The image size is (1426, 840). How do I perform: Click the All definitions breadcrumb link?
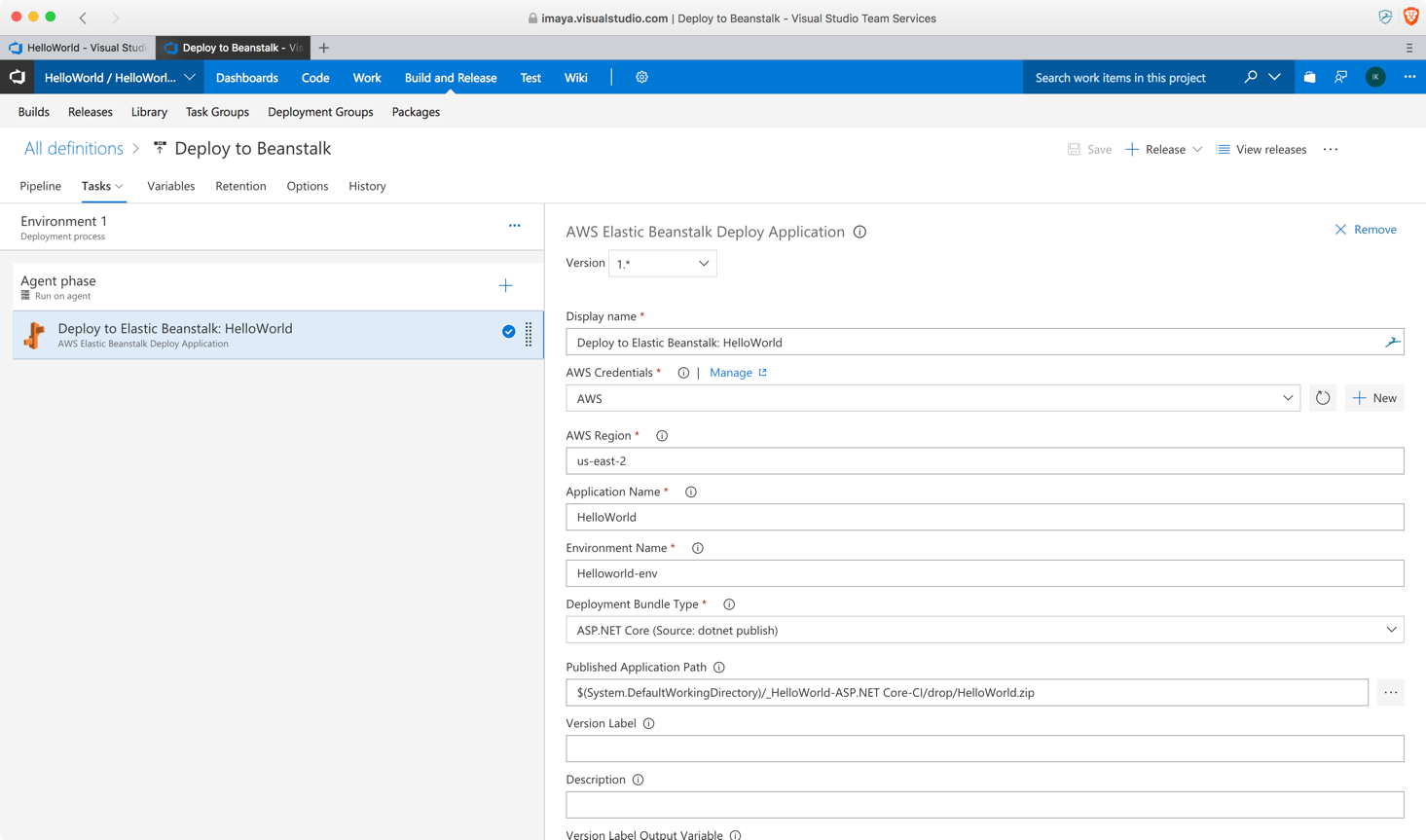pos(74,148)
